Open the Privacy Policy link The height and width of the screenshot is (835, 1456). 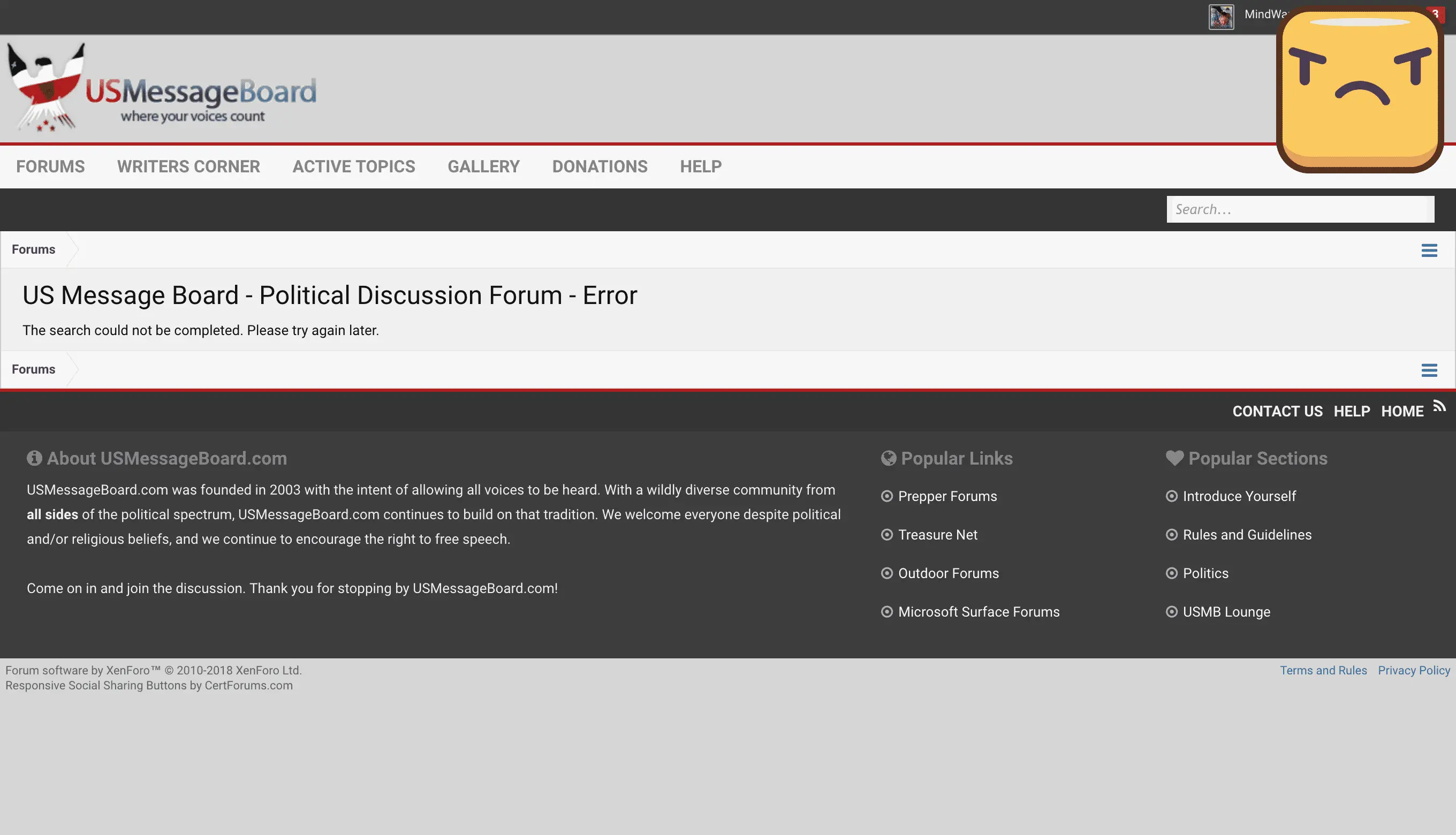tap(1414, 670)
